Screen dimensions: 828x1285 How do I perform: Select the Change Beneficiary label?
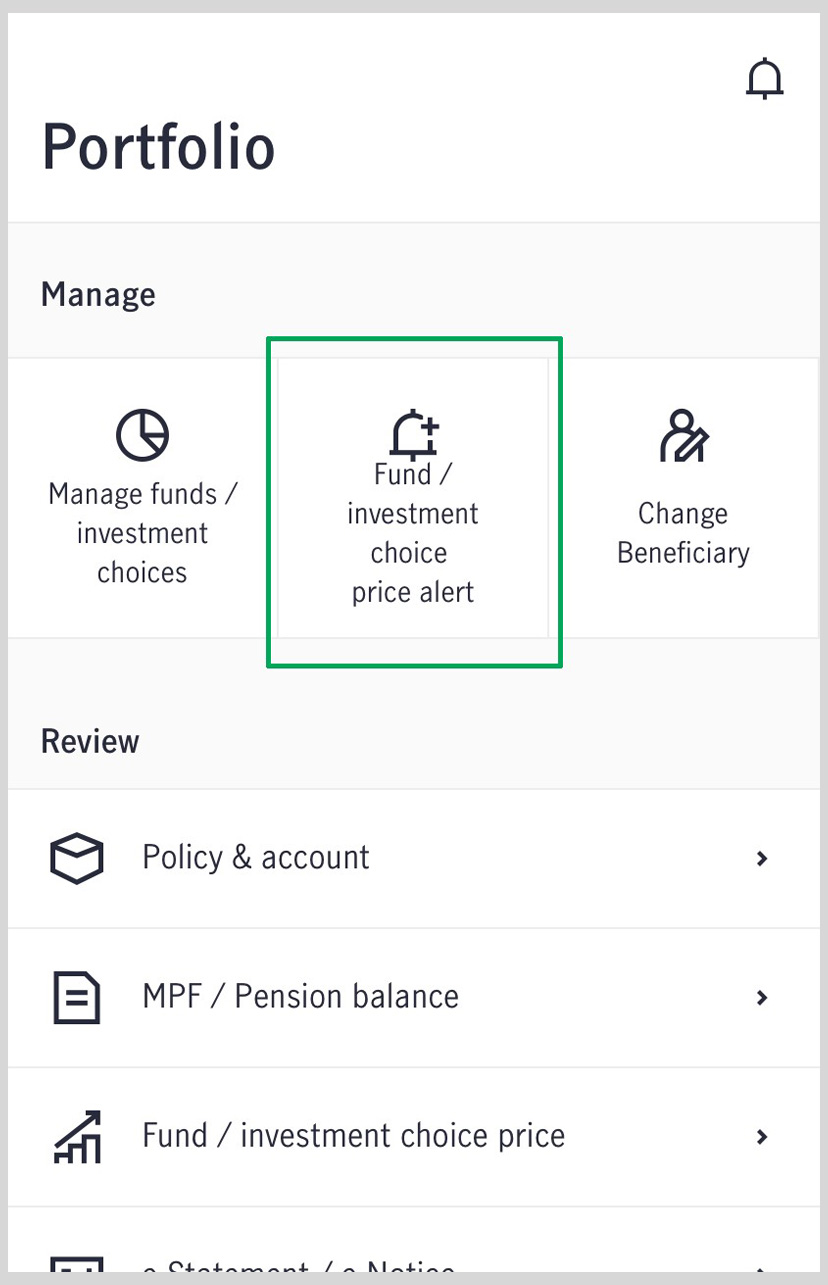pyautogui.click(x=683, y=533)
